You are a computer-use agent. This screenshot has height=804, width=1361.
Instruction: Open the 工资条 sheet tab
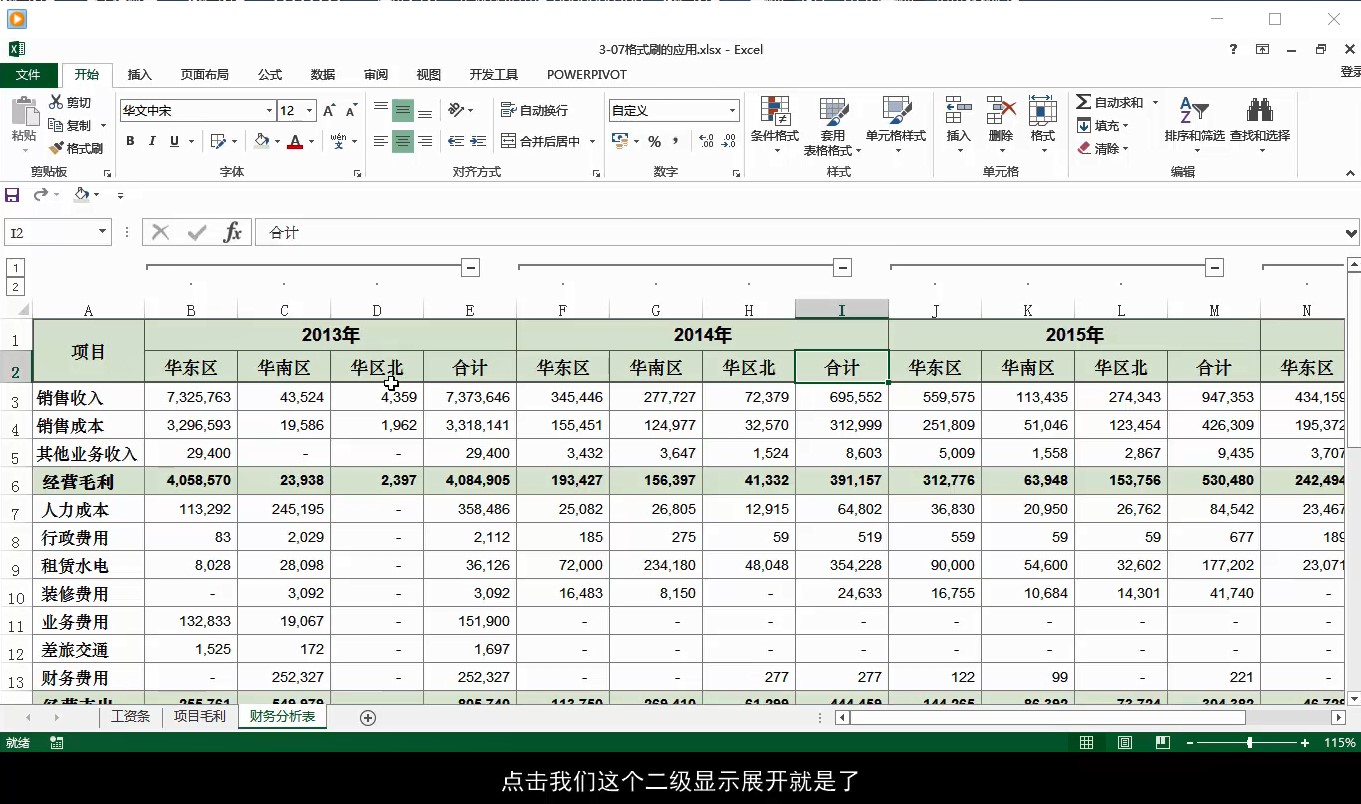[131, 716]
